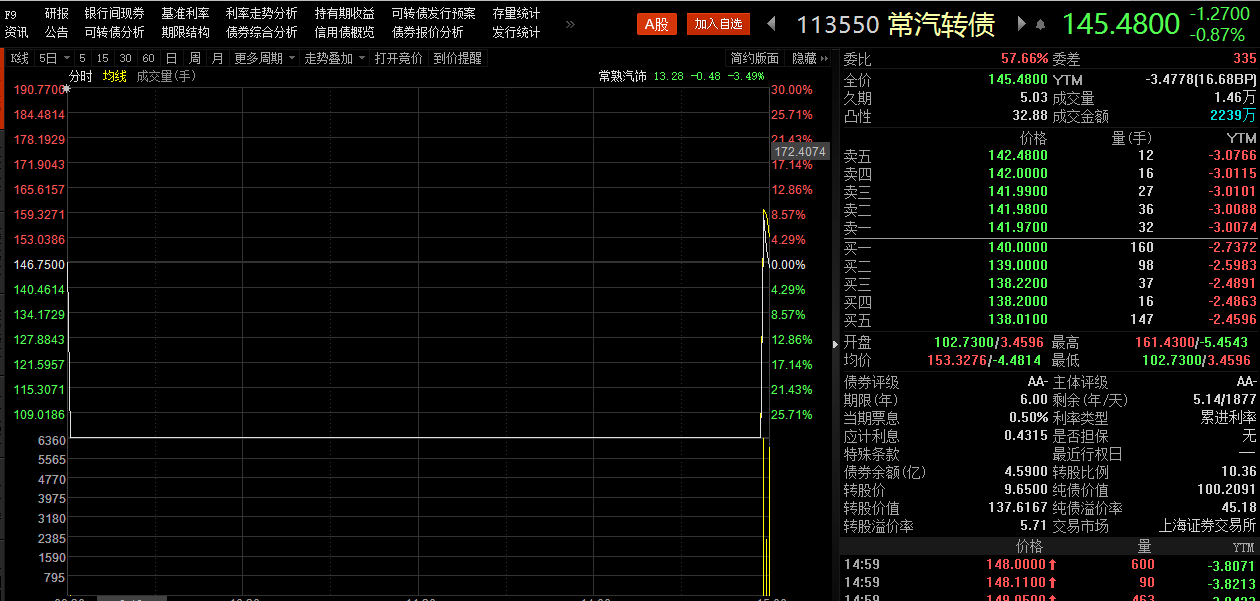Click the up arrow beside 148.1100 trade
The image size is (1260, 601).
(x=1052, y=582)
